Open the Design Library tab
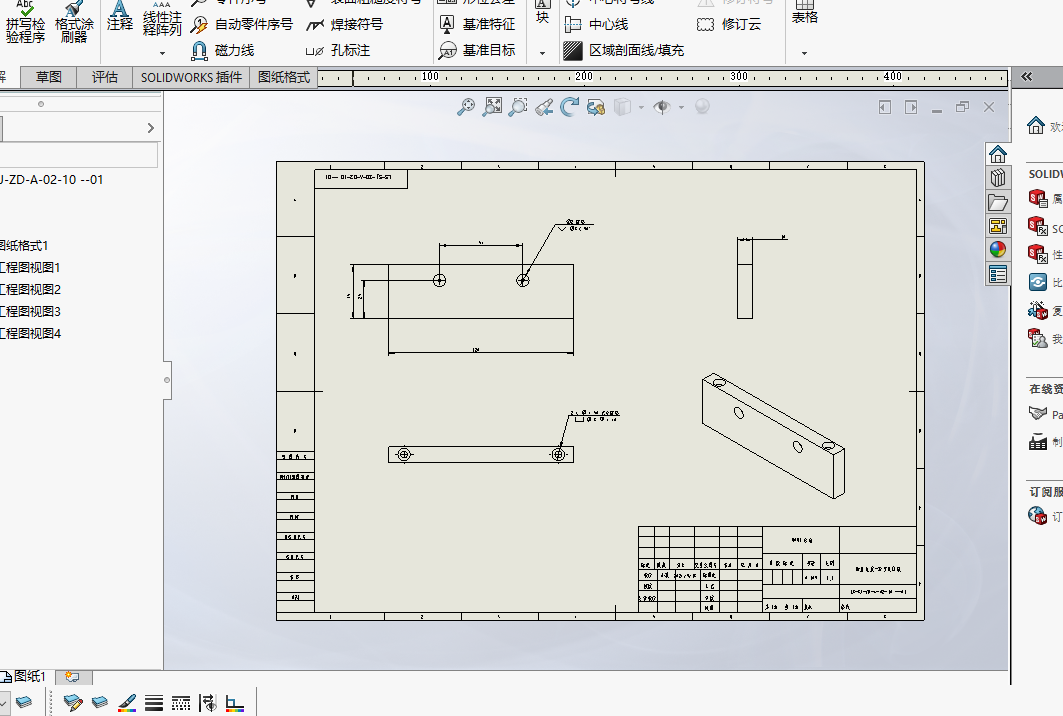This screenshot has width=1063, height=716. click(998, 178)
